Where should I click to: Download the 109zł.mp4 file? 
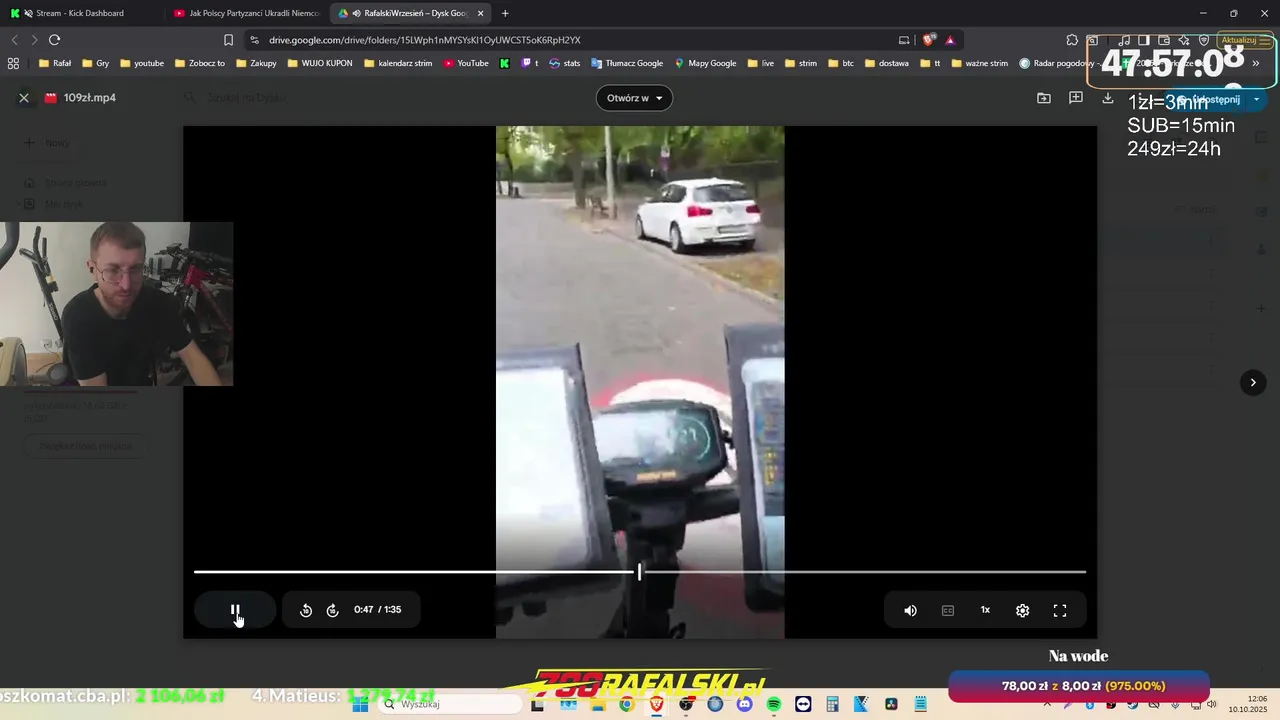(1108, 98)
